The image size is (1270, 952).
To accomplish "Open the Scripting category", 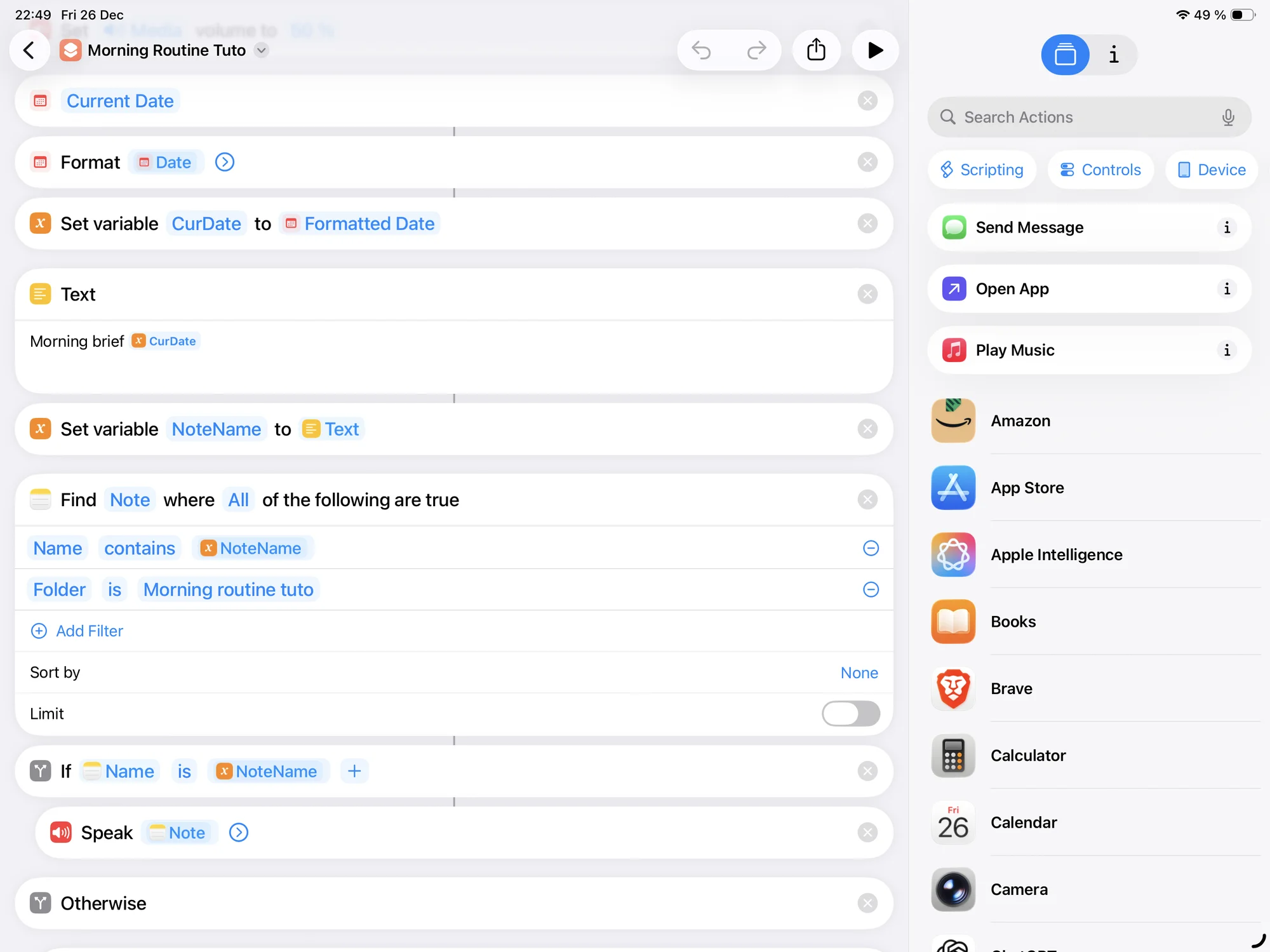I will pos(982,170).
